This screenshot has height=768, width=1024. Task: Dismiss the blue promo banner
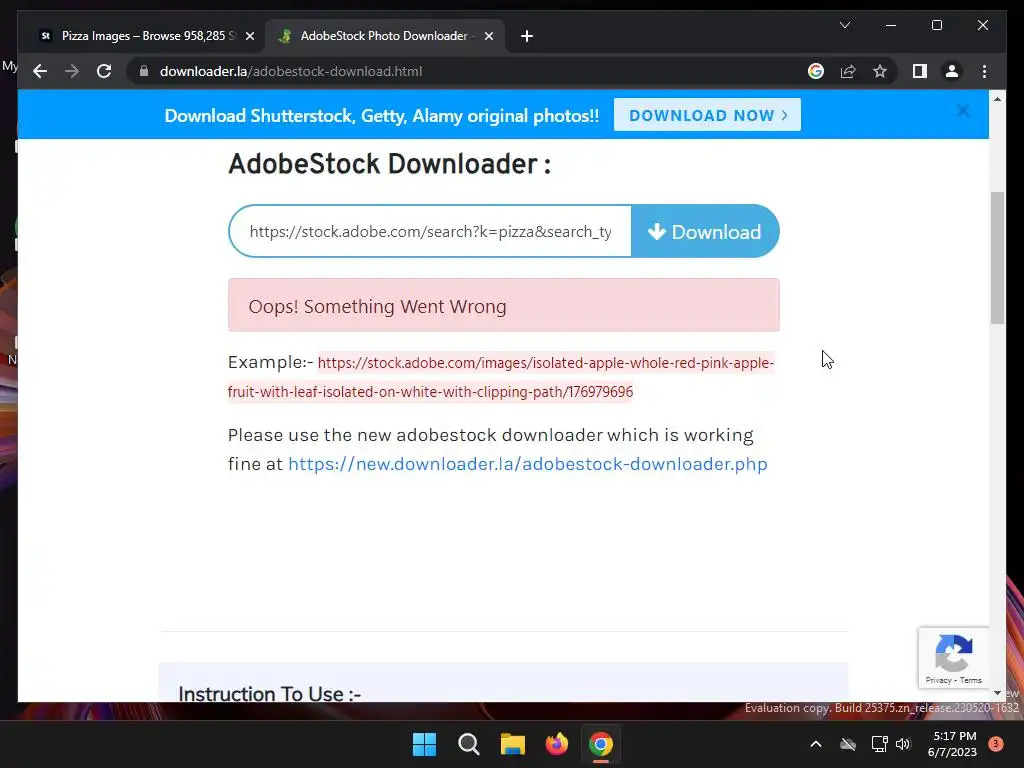click(963, 110)
